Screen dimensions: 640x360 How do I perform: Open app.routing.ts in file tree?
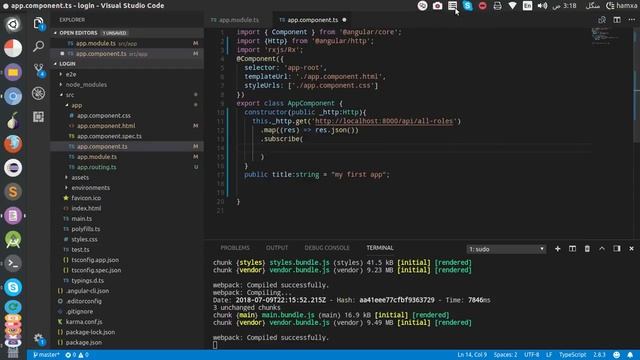(x=96, y=167)
